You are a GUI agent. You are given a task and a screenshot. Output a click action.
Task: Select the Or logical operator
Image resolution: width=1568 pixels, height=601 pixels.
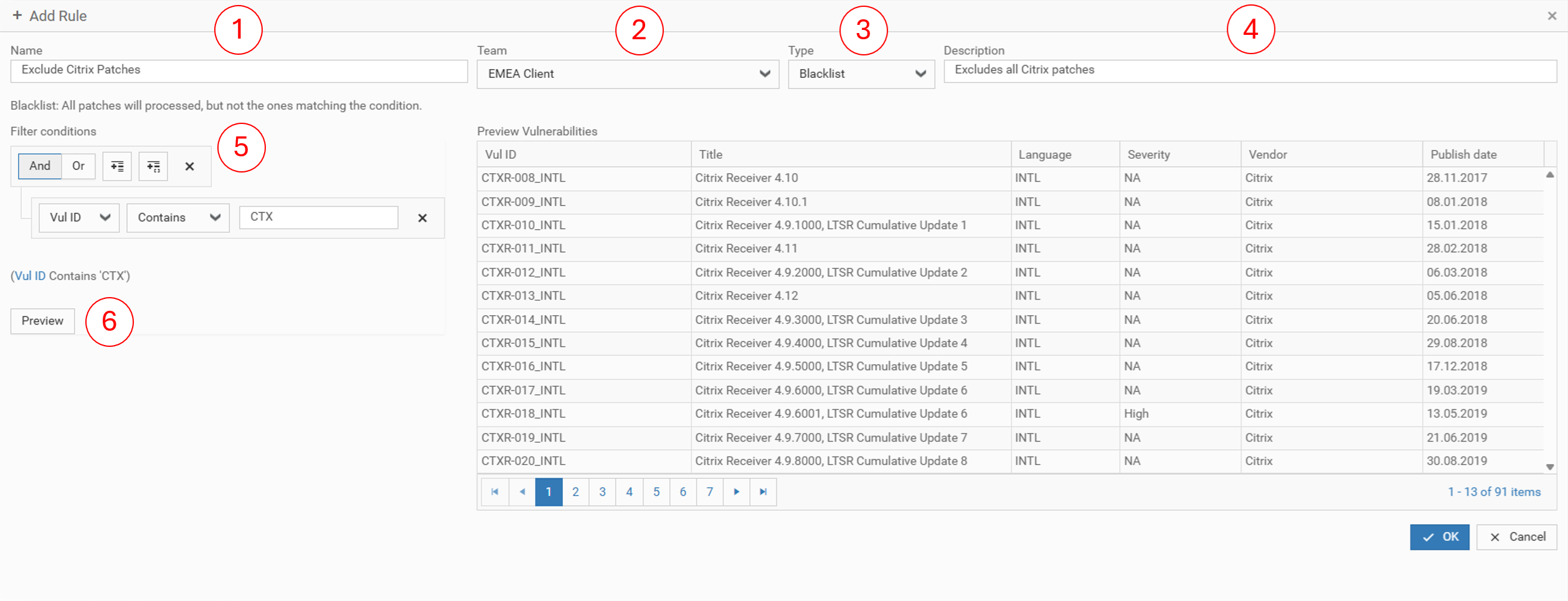click(x=78, y=166)
